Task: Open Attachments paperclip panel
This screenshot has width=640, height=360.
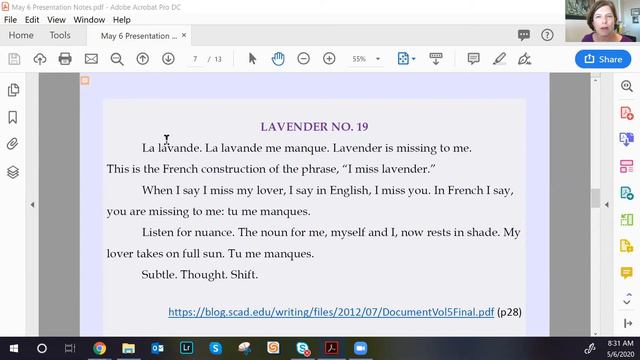Action: (x=13, y=144)
